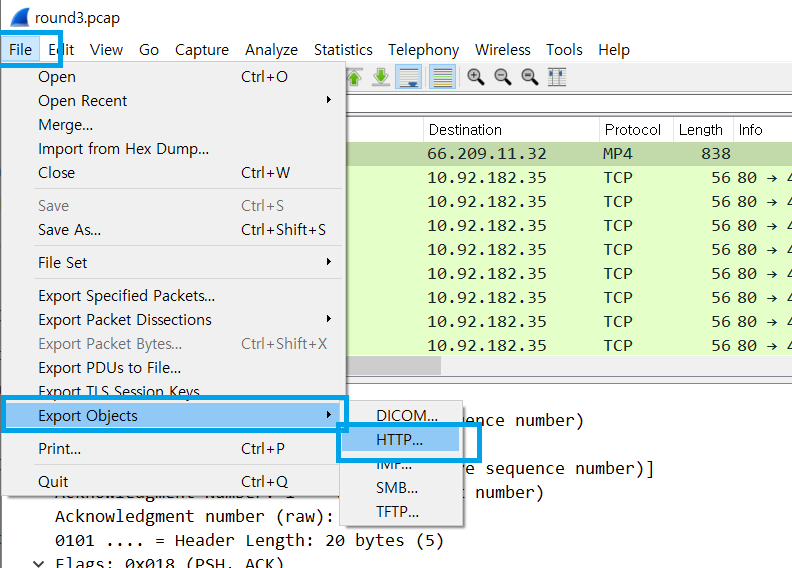Expand the File Set submenu

(174, 263)
